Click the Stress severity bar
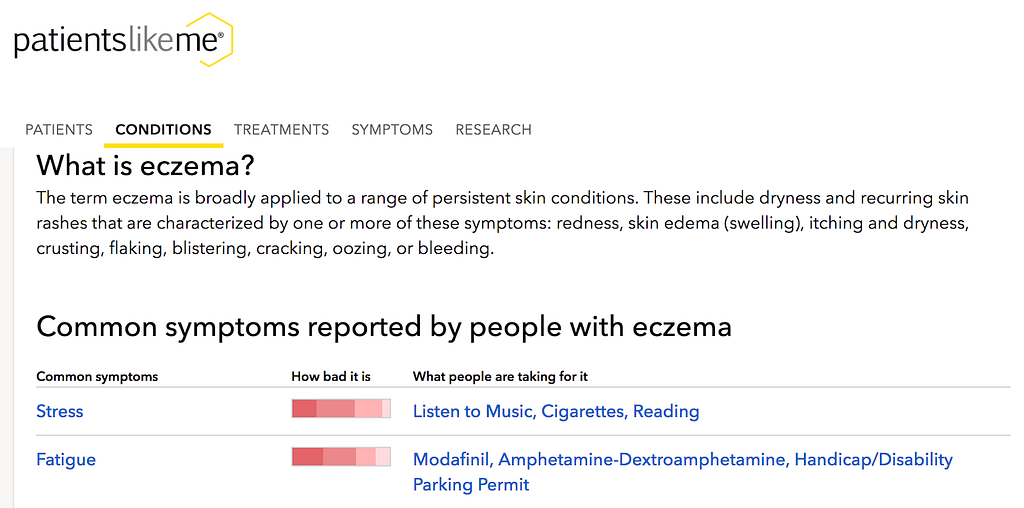 coord(341,409)
